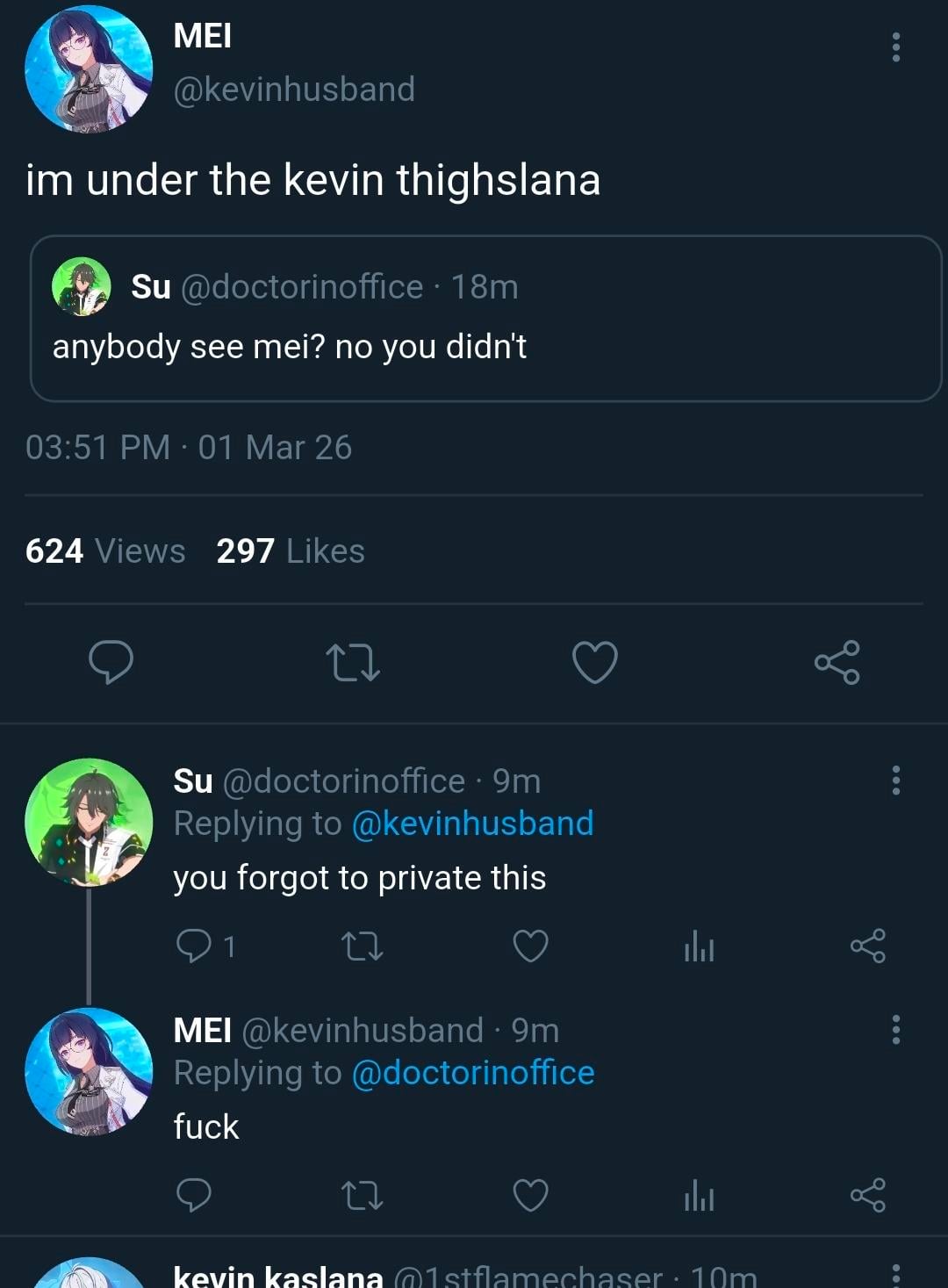Open more options menu on Su's reply
948x1288 pixels.
point(895,780)
